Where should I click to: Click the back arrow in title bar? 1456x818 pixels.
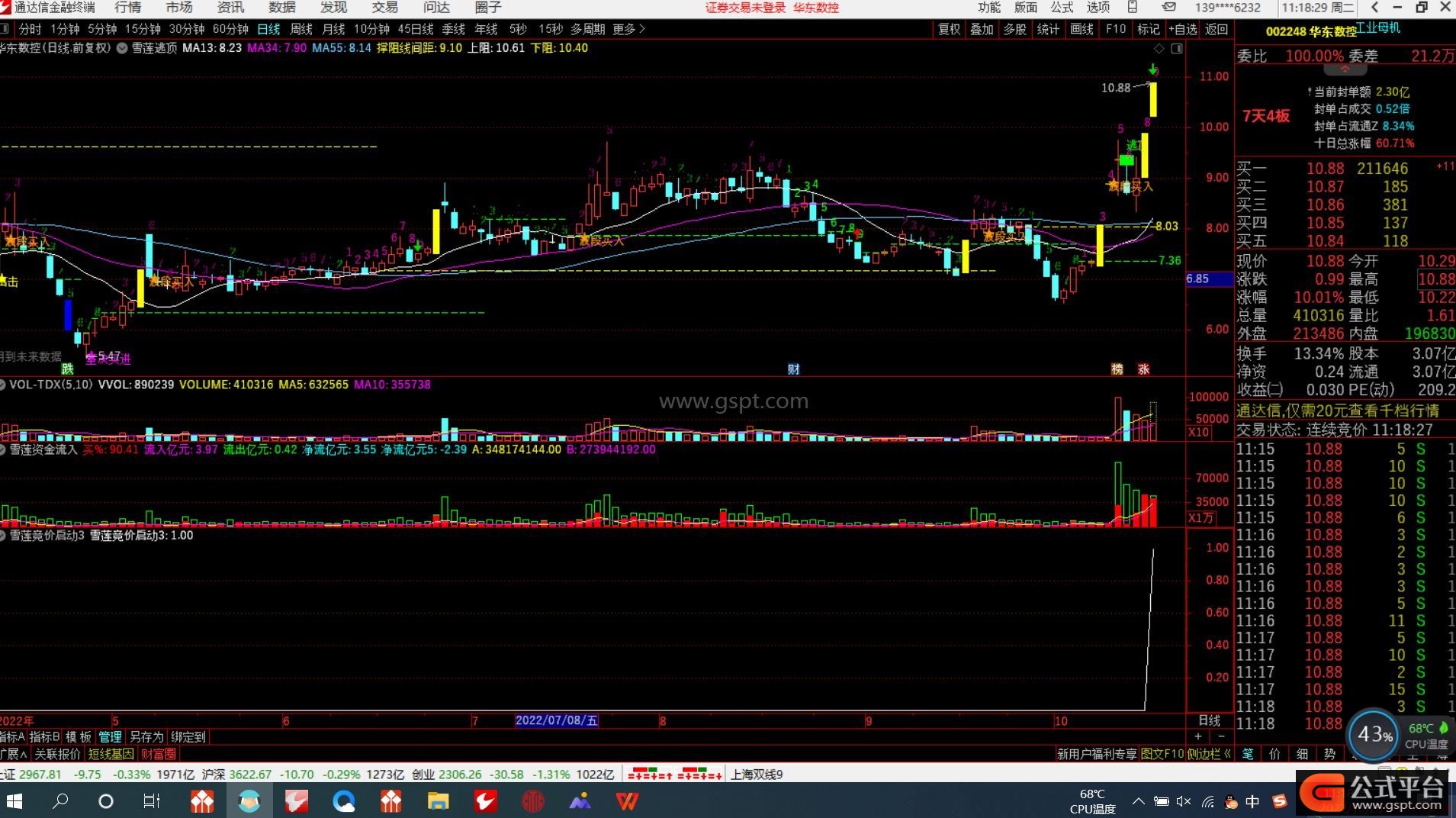click(x=1374, y=8)
